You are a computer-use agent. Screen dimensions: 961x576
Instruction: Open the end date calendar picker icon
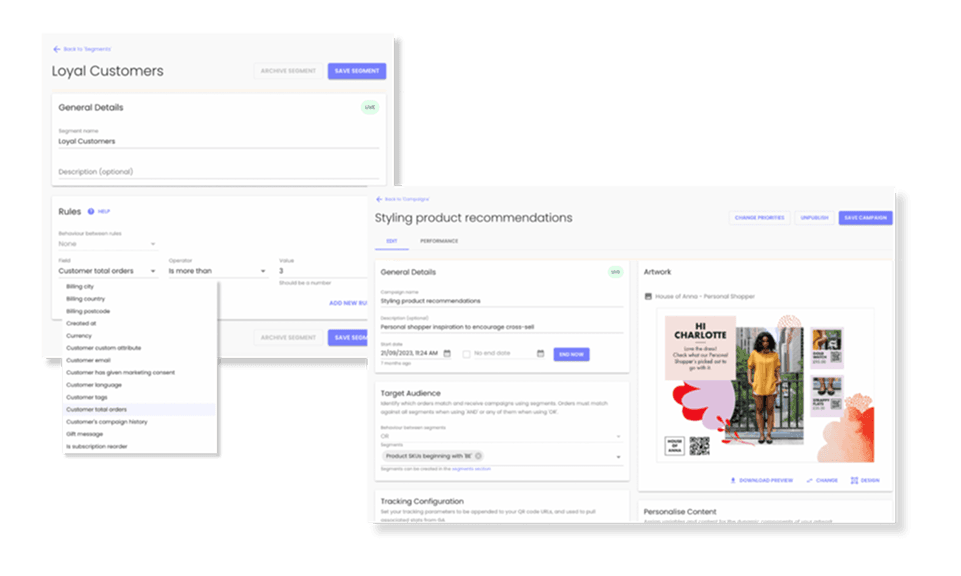pos(540,353)
